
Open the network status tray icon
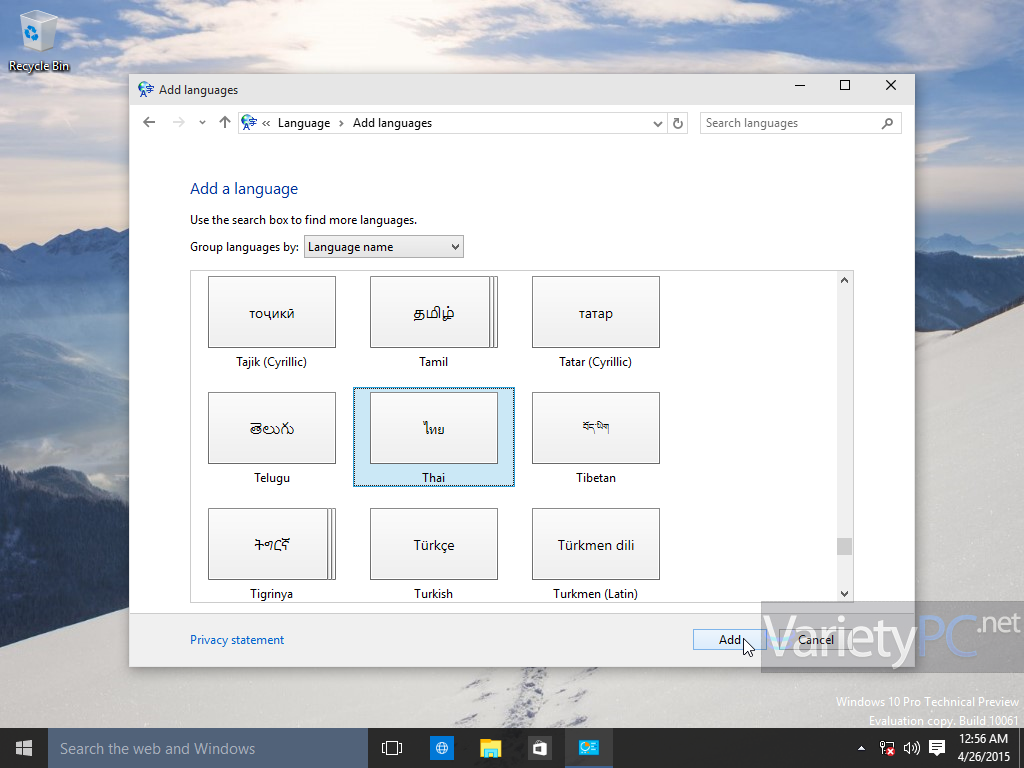[x=886, y=748]
